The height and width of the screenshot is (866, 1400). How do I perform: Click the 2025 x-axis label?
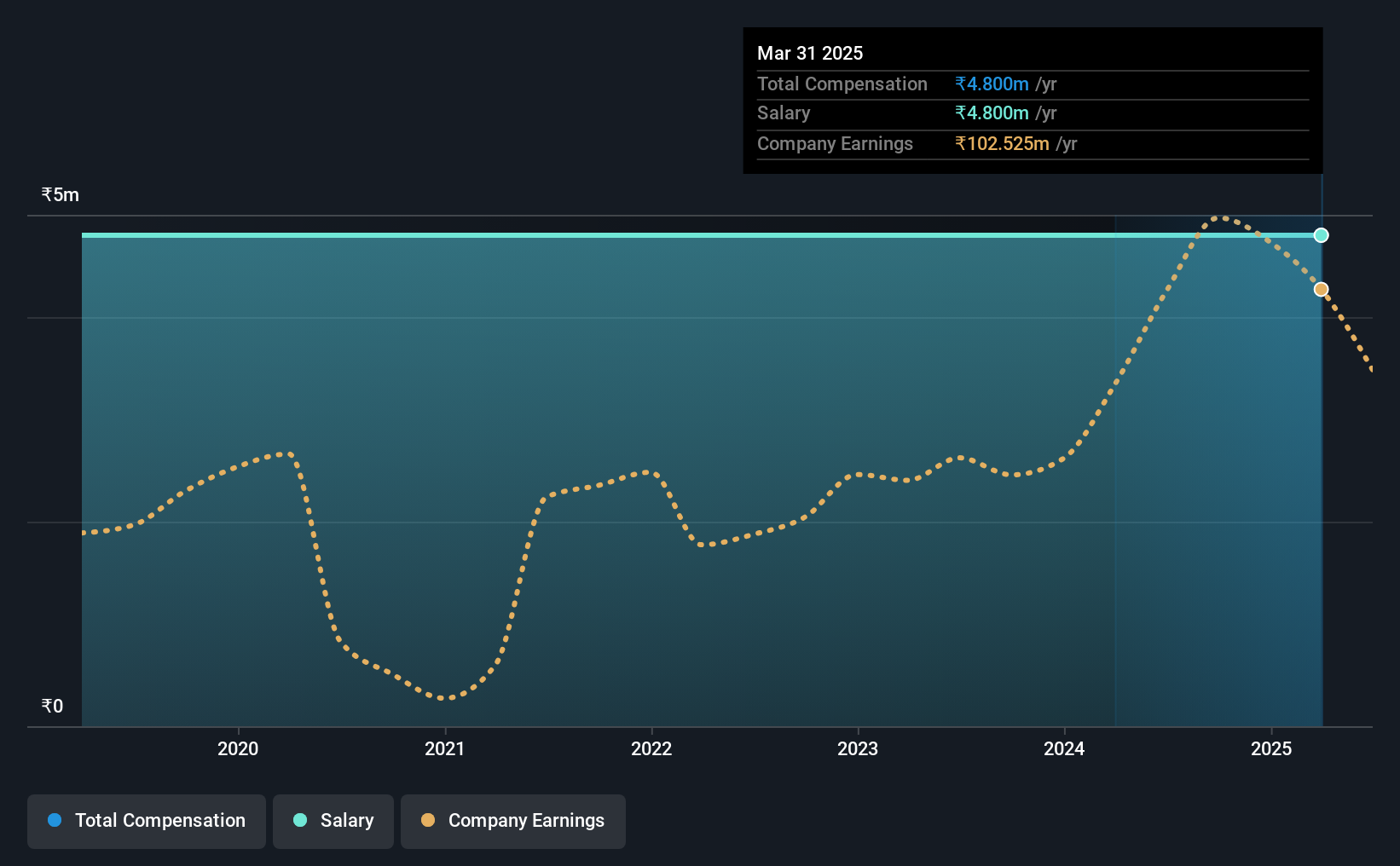click(x=1271, y=748)
